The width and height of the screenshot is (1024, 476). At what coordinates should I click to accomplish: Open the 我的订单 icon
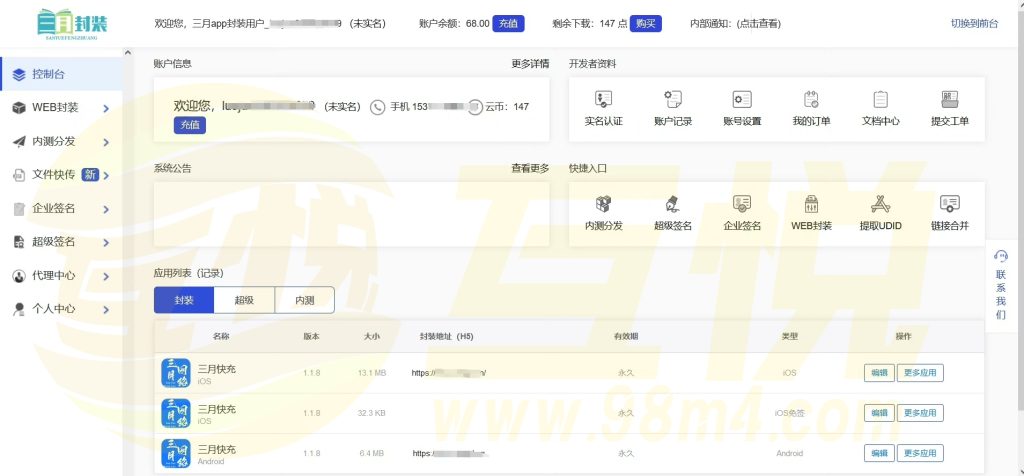pos(811,99)
